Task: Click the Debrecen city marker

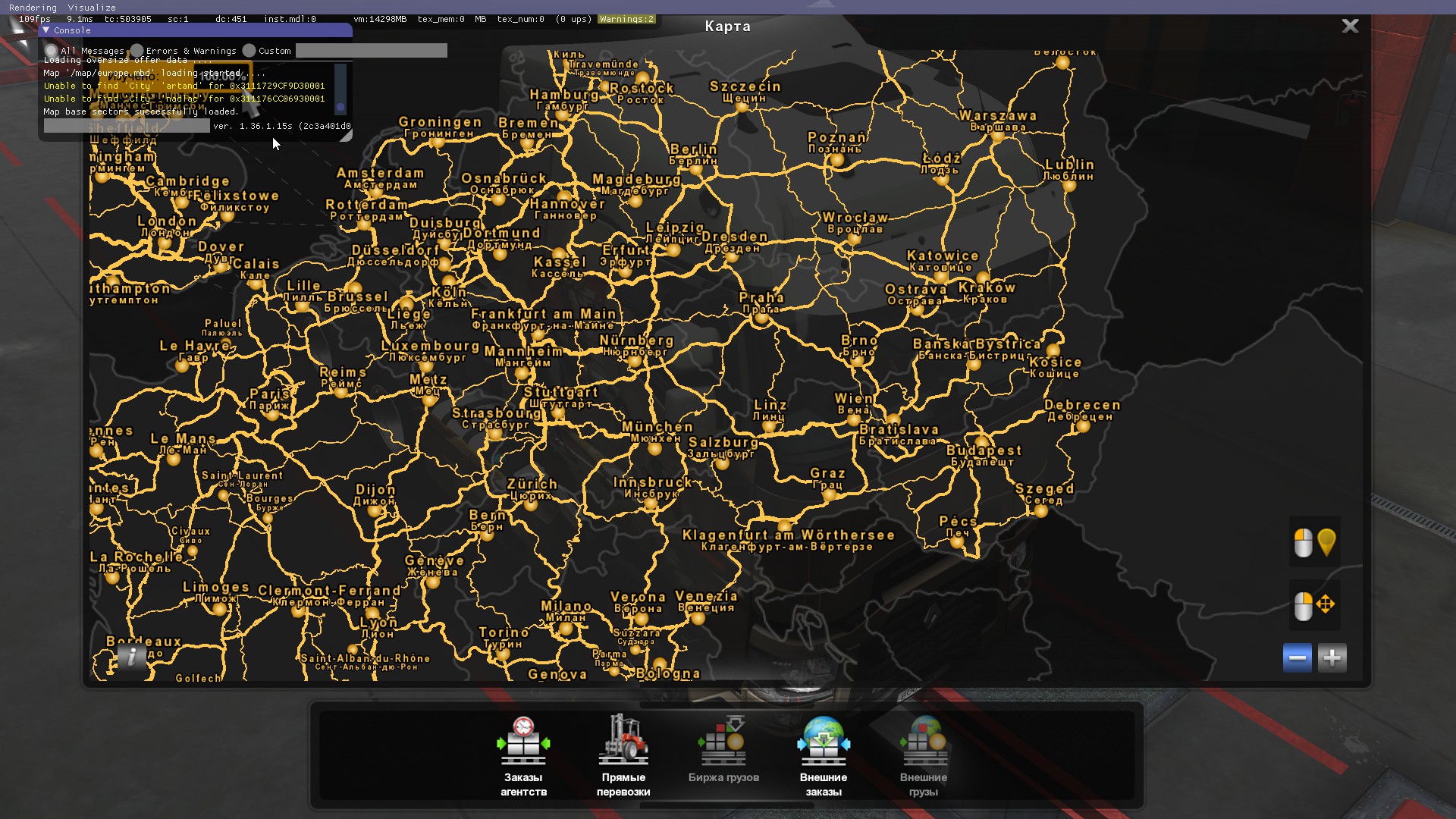Action: (1083, 426)
